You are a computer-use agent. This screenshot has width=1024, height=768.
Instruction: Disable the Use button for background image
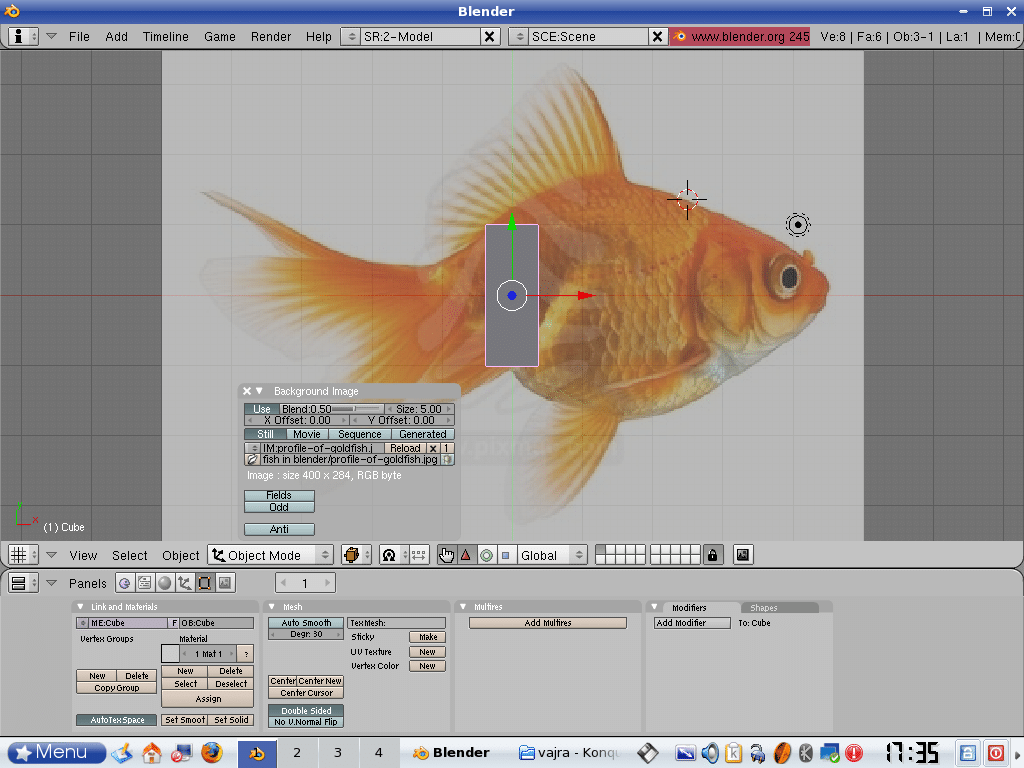click(x=262, y=408)
